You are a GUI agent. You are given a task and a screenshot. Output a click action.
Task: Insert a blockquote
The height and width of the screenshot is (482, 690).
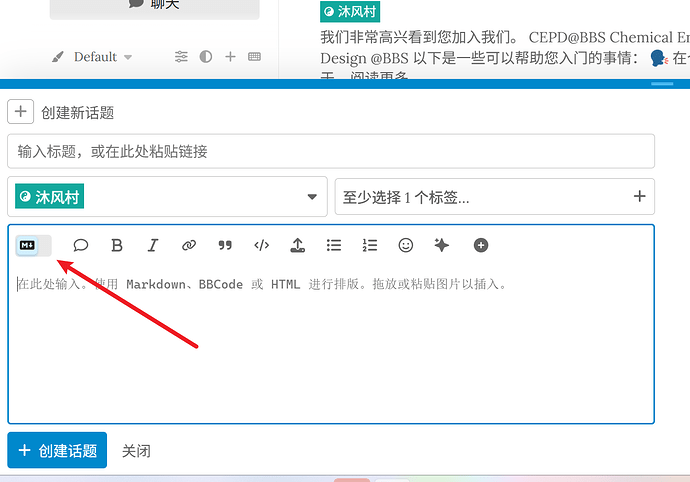pos(225,245)
